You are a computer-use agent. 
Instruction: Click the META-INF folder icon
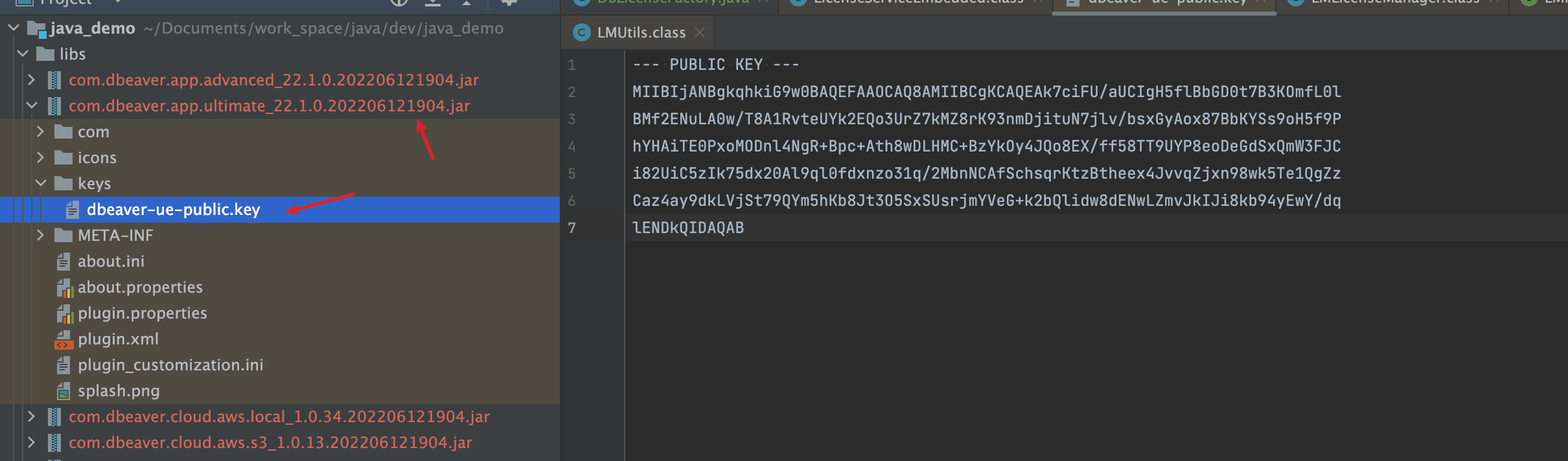pyautogui.click(x=63, y=235)
